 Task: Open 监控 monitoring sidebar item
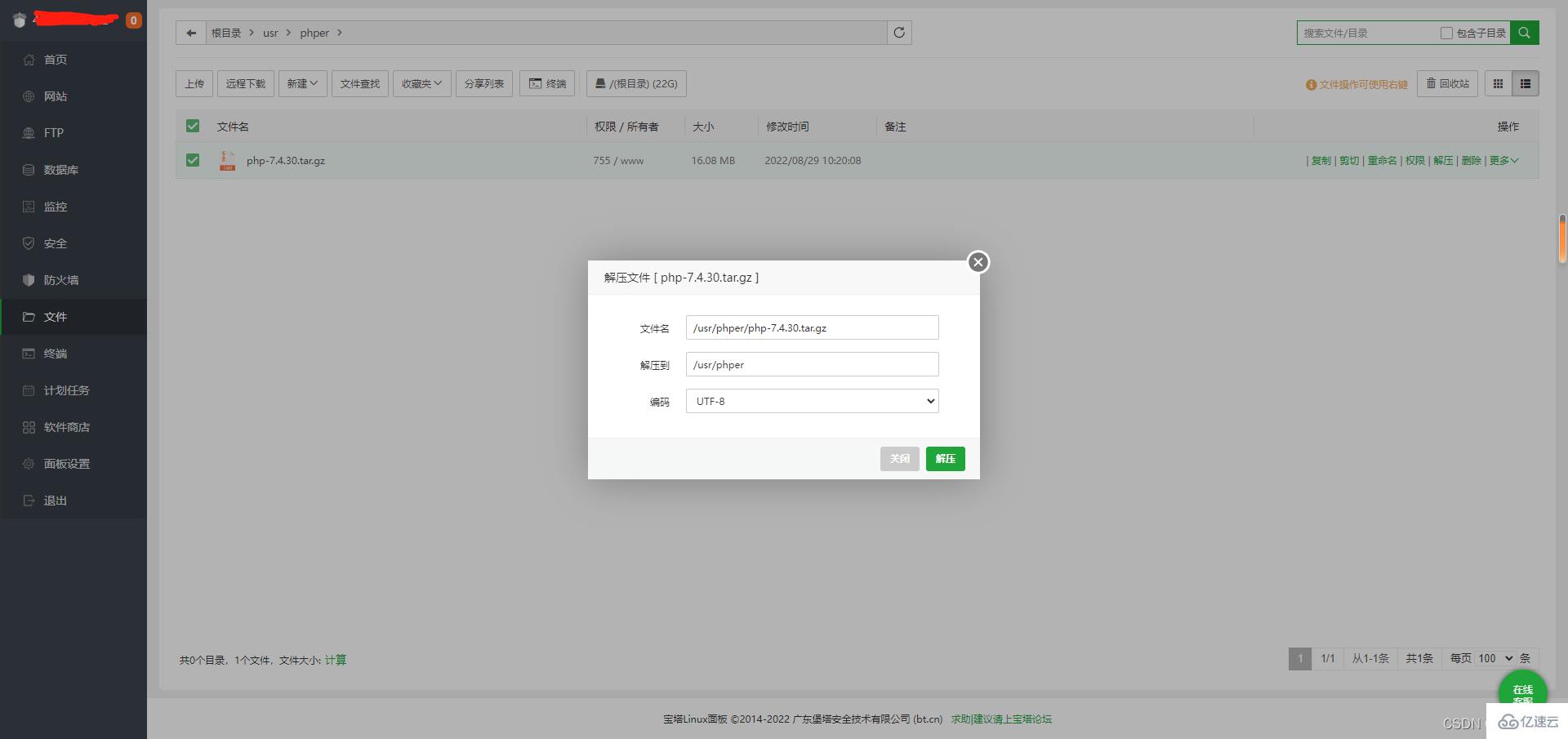(73, 207)
